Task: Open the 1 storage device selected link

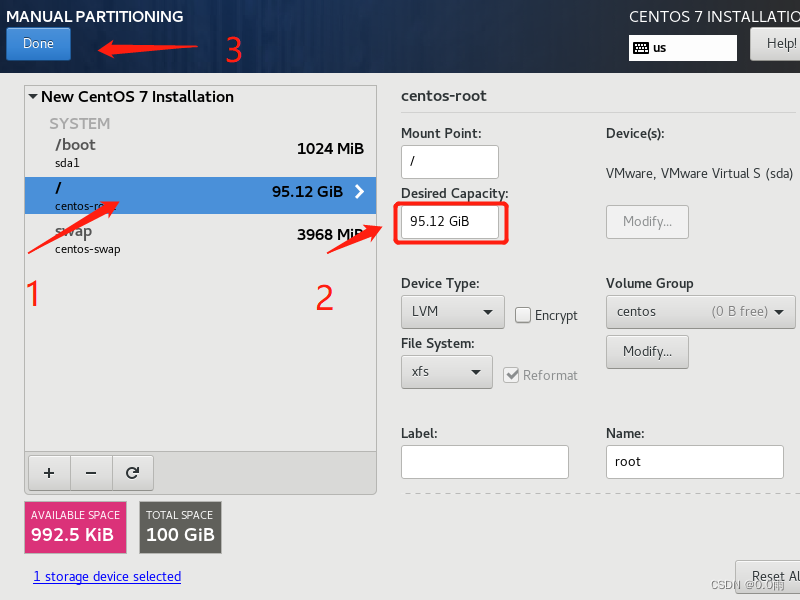Action: point(107,577)
